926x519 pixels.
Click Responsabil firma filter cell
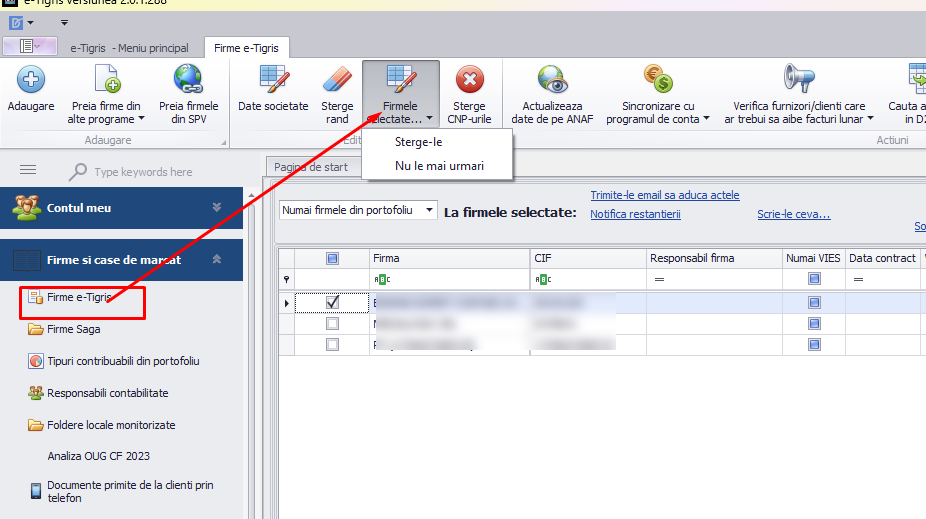pos(715,279)
